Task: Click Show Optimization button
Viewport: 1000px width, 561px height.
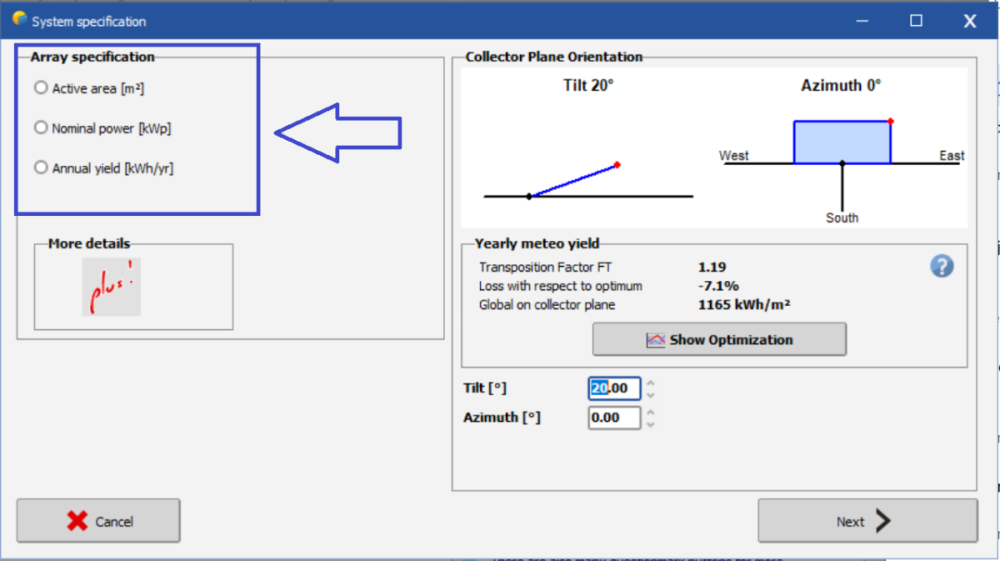Action: (719, 340)
